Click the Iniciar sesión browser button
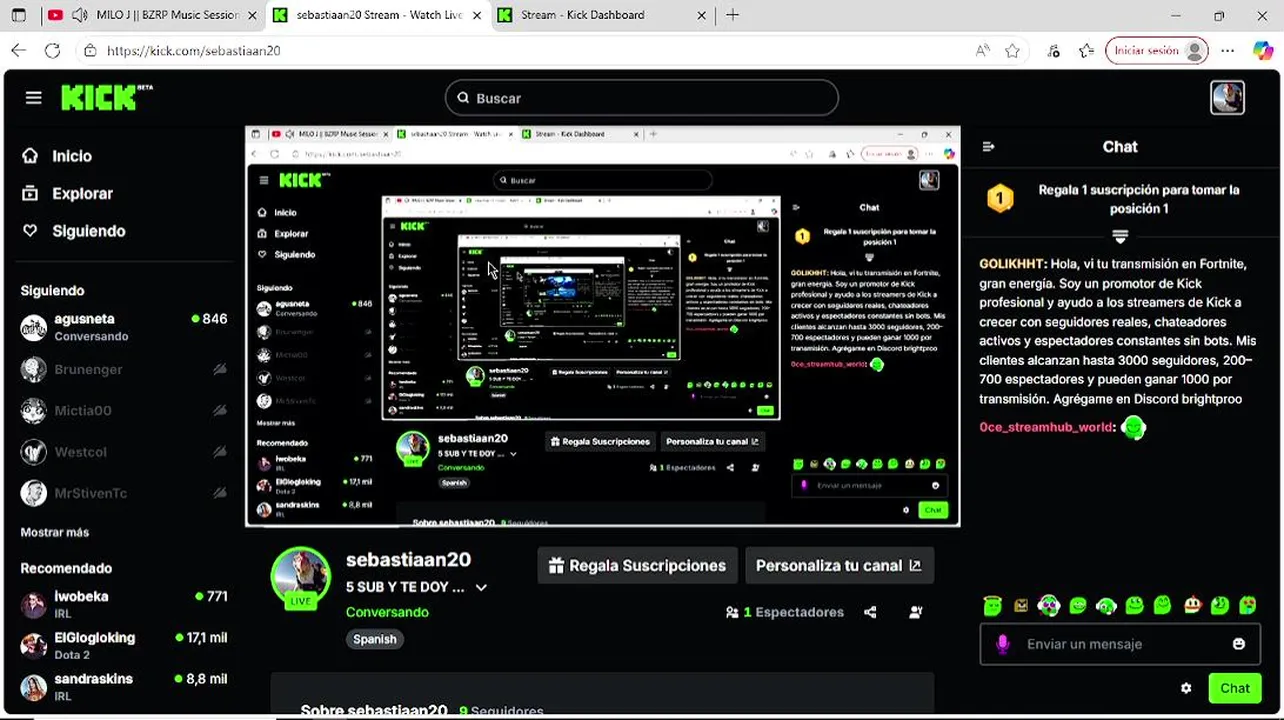1284x720 pixels. pyautogui.click(x=1156, y=51)
